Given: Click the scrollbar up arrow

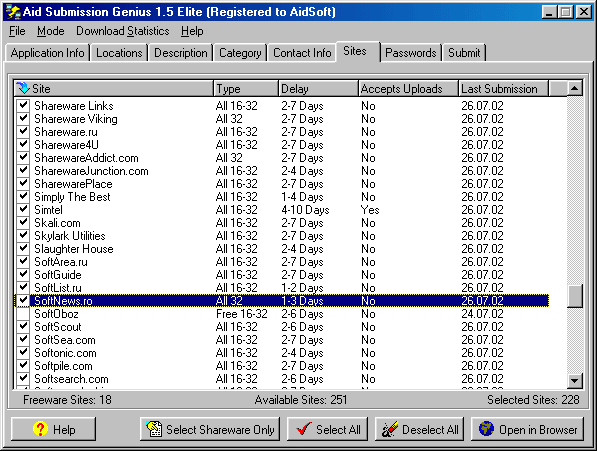Looking at the screenshot, I should click(575, 88).
